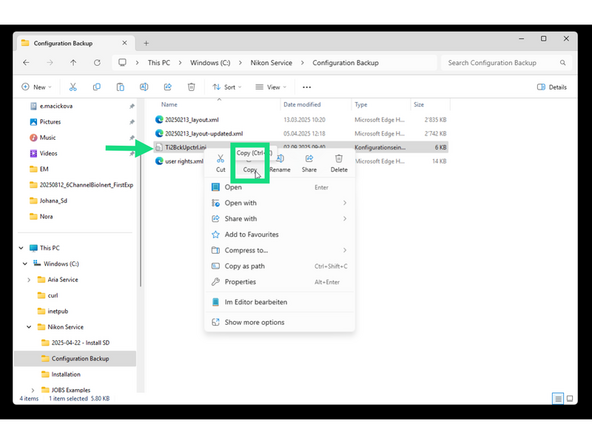Go back with the left arrow

(x=26, y=63)
